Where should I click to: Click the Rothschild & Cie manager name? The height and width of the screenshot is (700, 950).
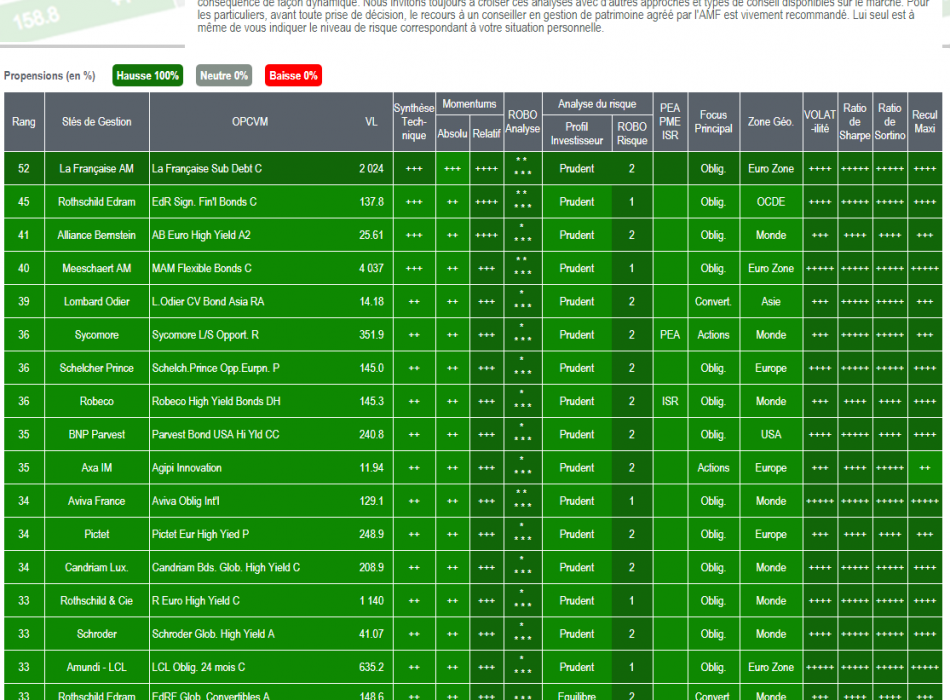click(x=96, y=601)
